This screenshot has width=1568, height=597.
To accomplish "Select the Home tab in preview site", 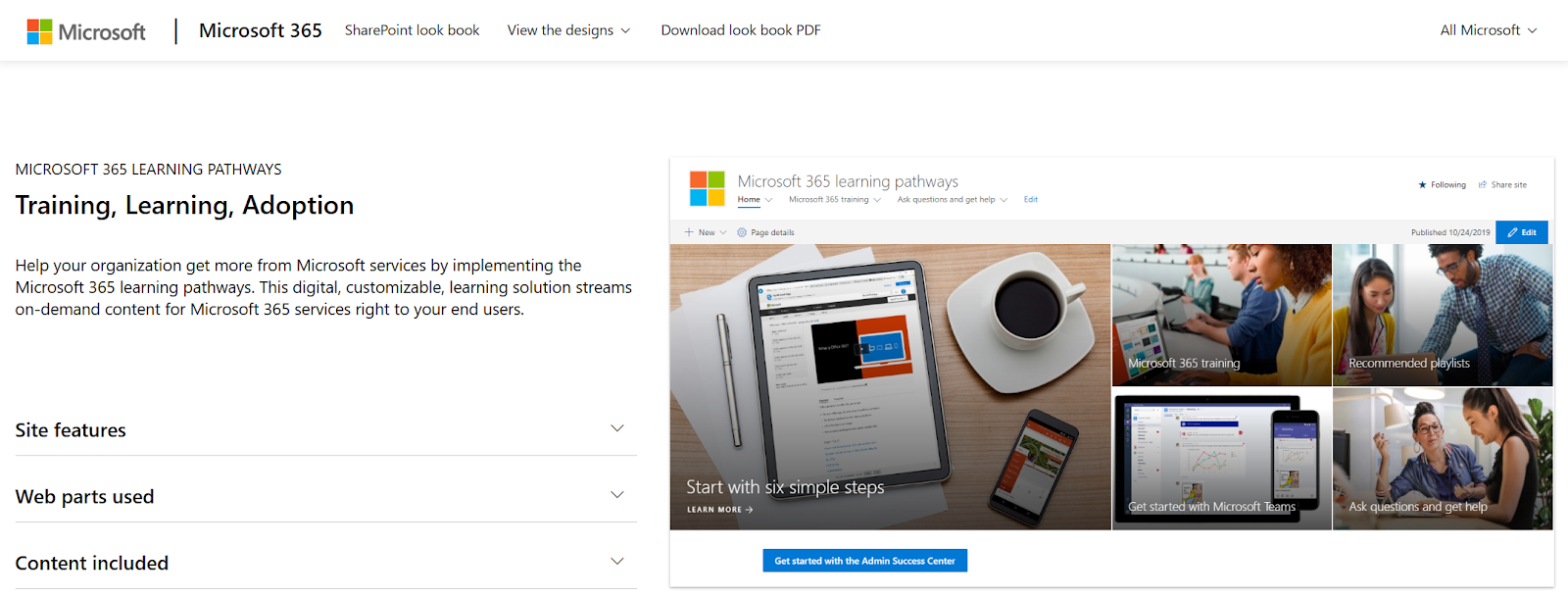I will [749, 200].
